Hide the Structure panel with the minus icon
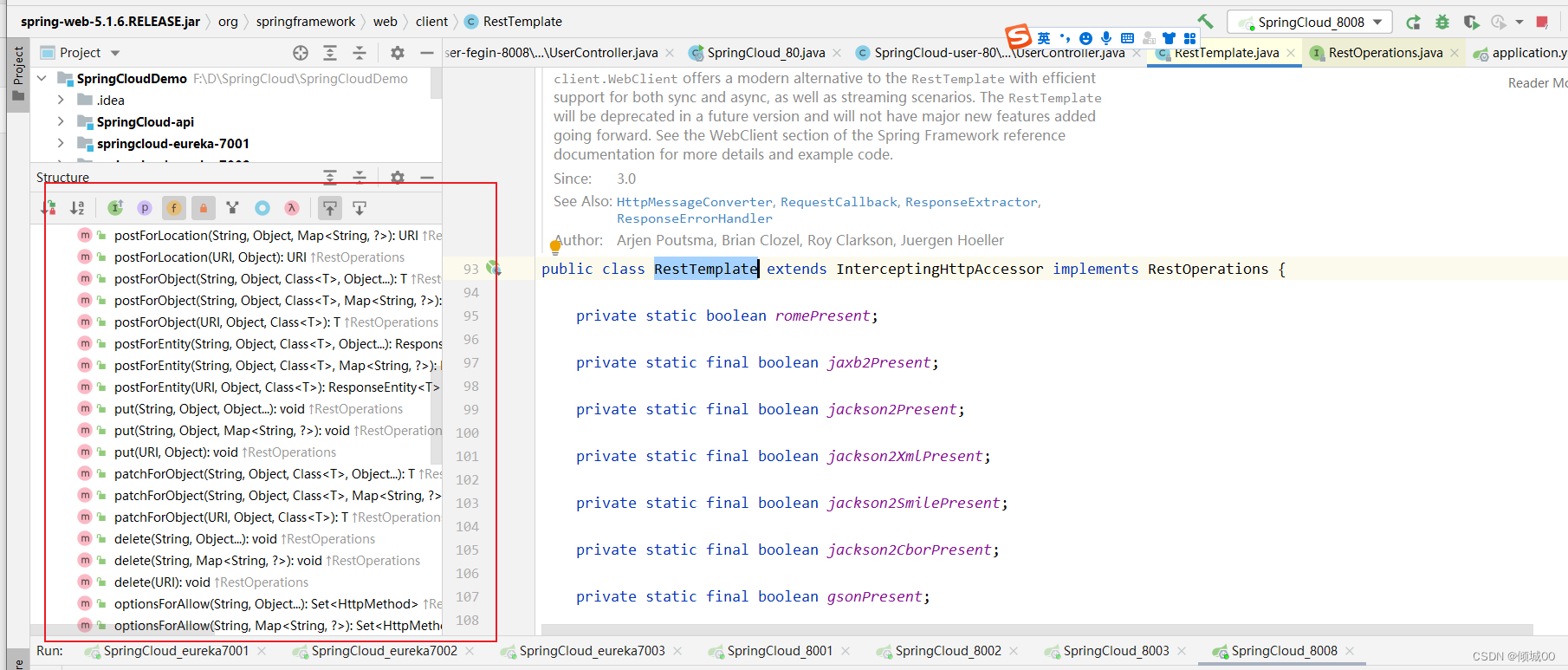The width and height of the screenshot is (1568, 670). [x=427, y=177]
